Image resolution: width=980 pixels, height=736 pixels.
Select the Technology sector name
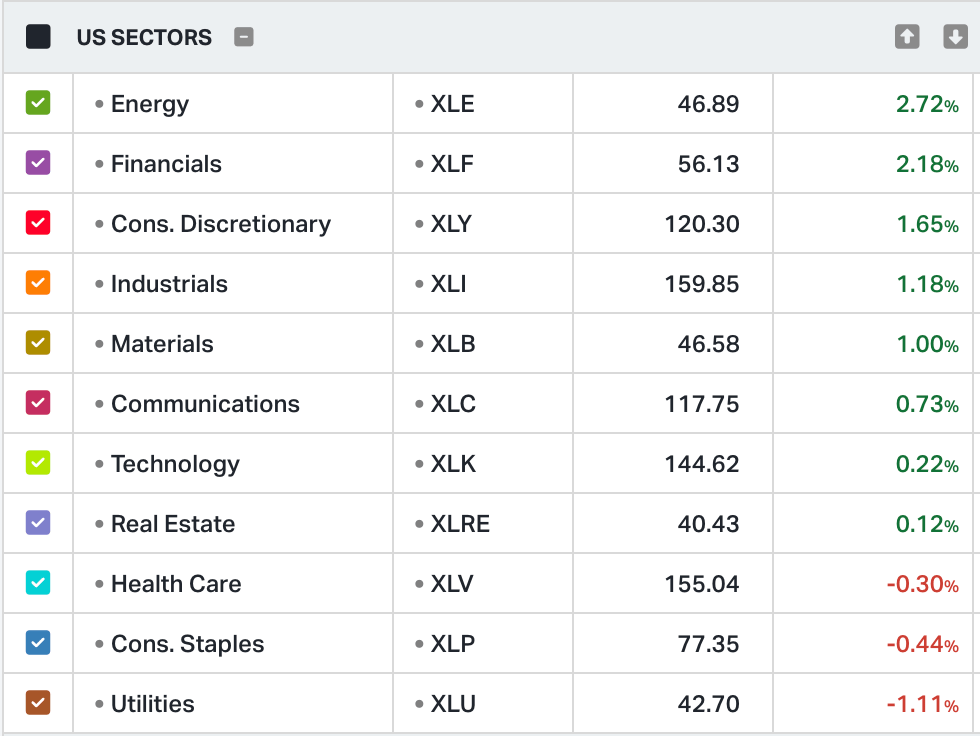(175, 464)
